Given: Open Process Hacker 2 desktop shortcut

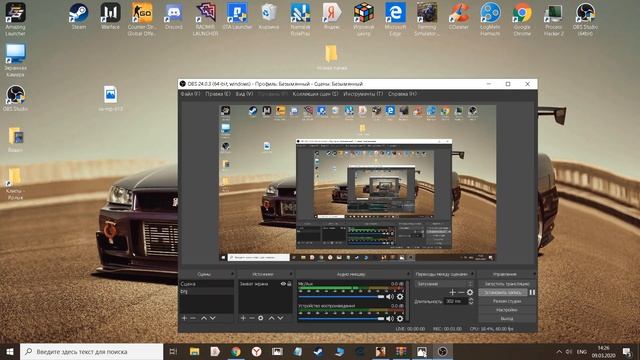Looking at the screenshot, I should (x=553, y=20).
